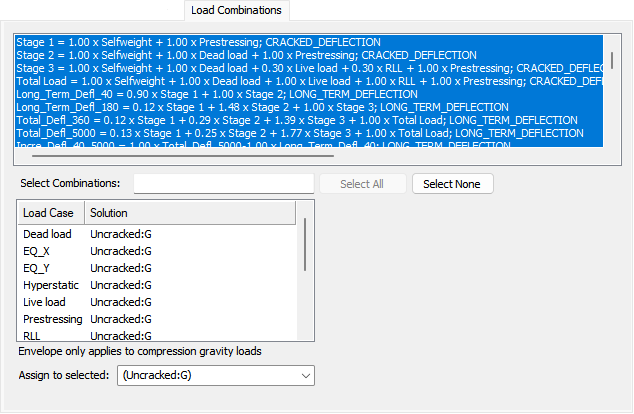The image size is (634, 414).
Task: Open the Assign to selected dropdown
Action: coord(216,375)
